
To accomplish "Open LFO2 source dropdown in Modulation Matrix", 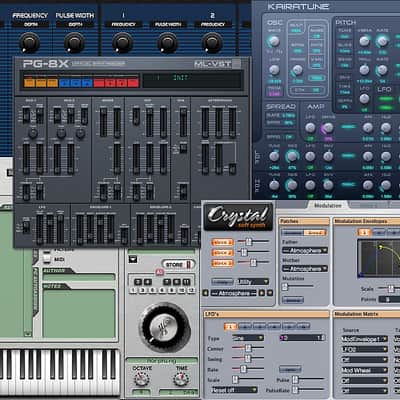I will (x=365, y=349).
